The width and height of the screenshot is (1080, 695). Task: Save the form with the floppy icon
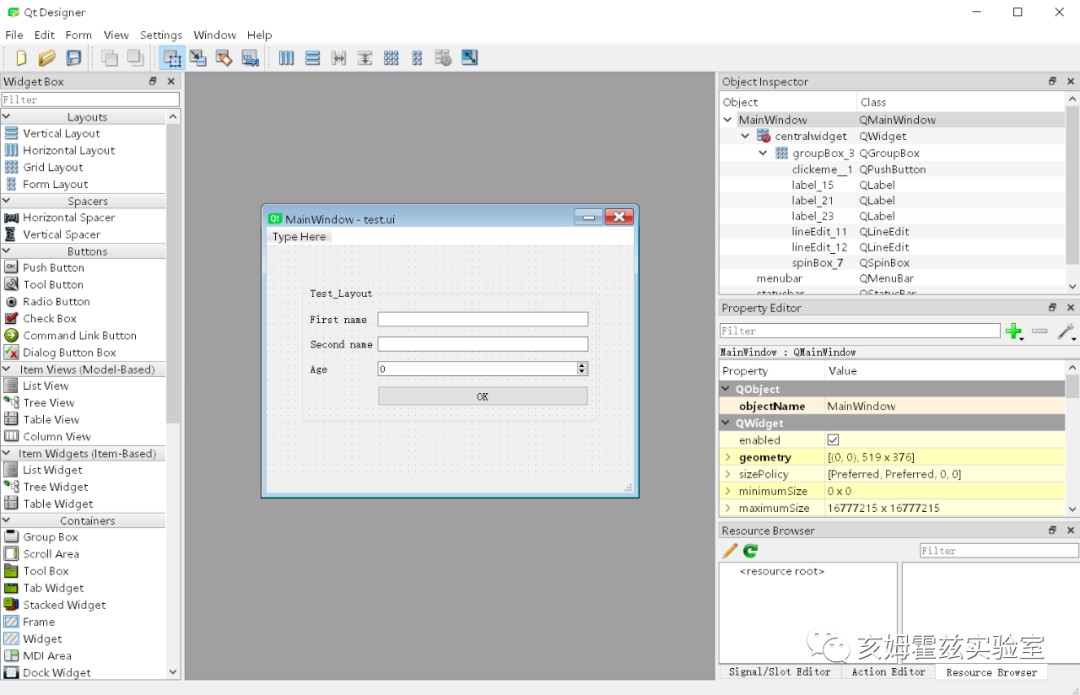(74, 58)
